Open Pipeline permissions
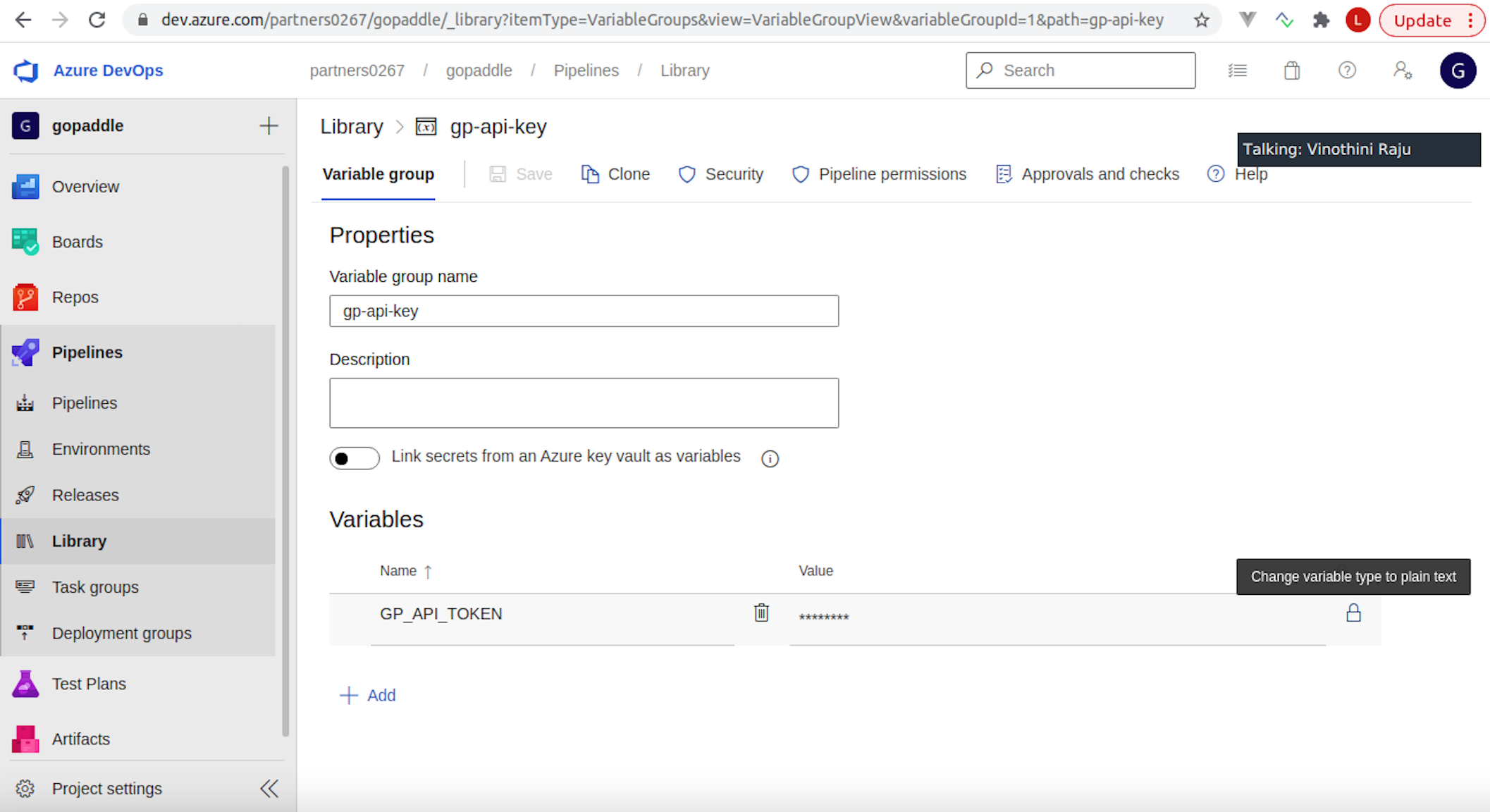1490x812 pixels. [879, 174]
